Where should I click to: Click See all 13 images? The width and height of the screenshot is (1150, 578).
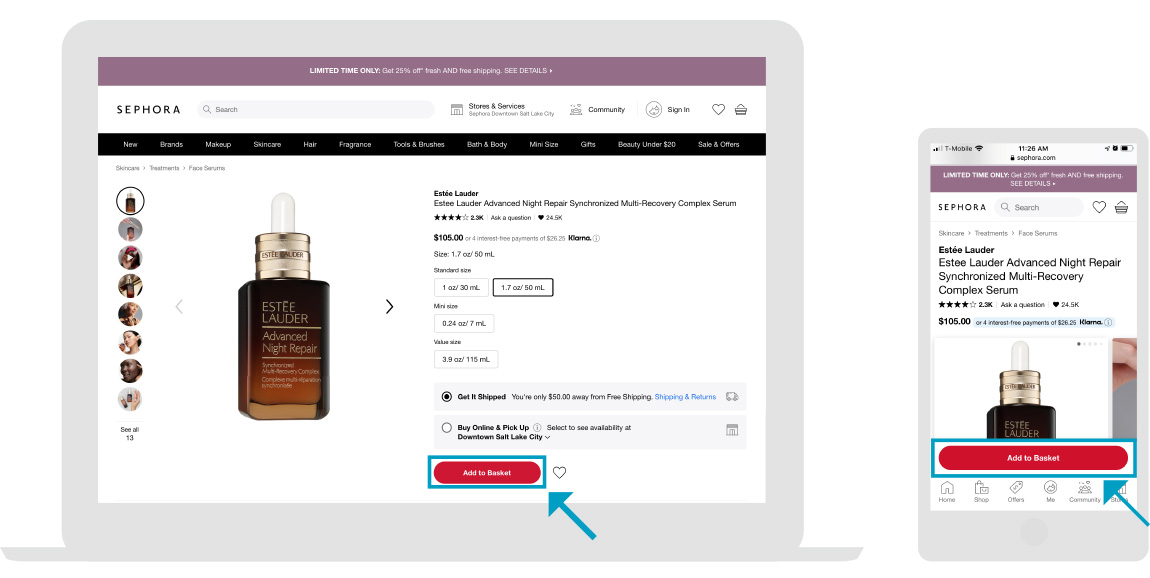click(130, 434)
